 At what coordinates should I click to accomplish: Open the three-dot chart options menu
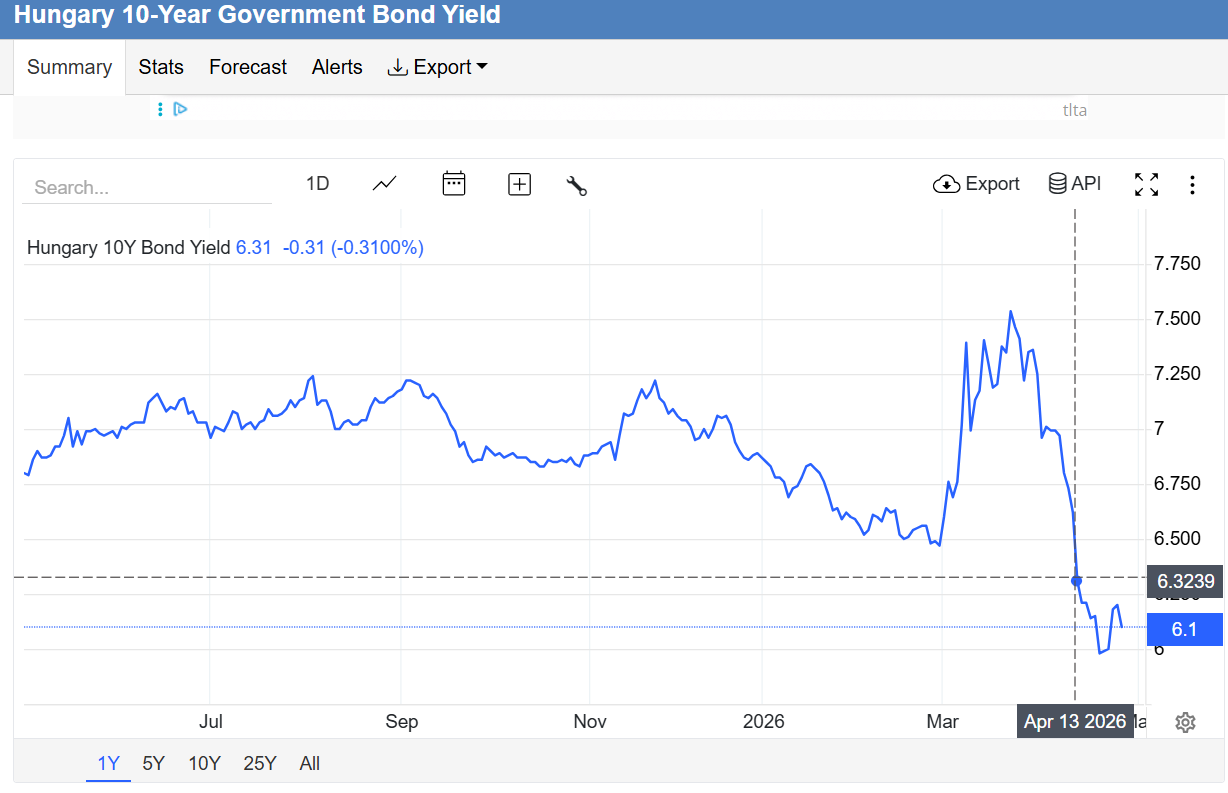(1192, 185)
